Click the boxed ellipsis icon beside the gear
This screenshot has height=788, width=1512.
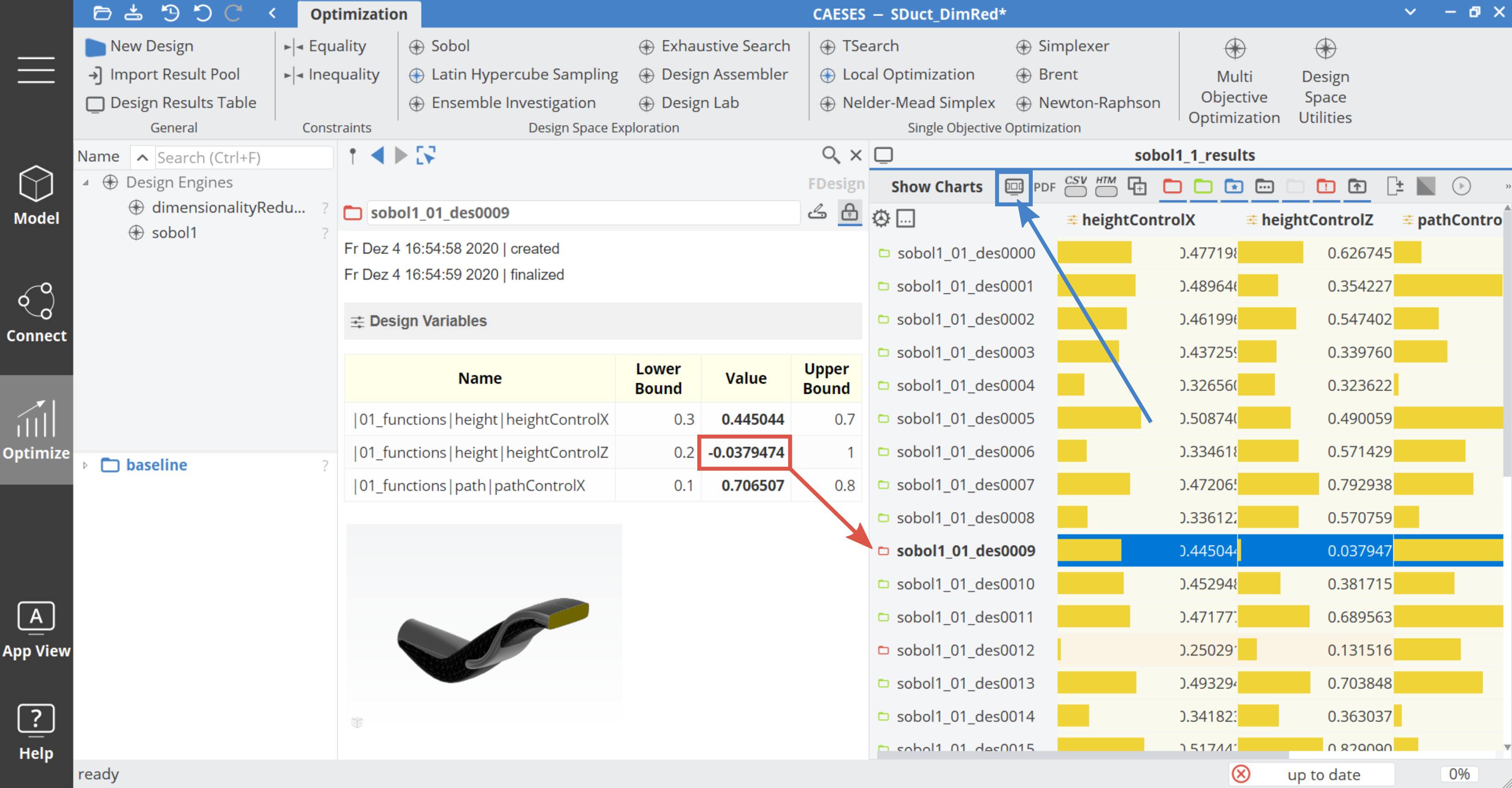(x=906, y=219)
